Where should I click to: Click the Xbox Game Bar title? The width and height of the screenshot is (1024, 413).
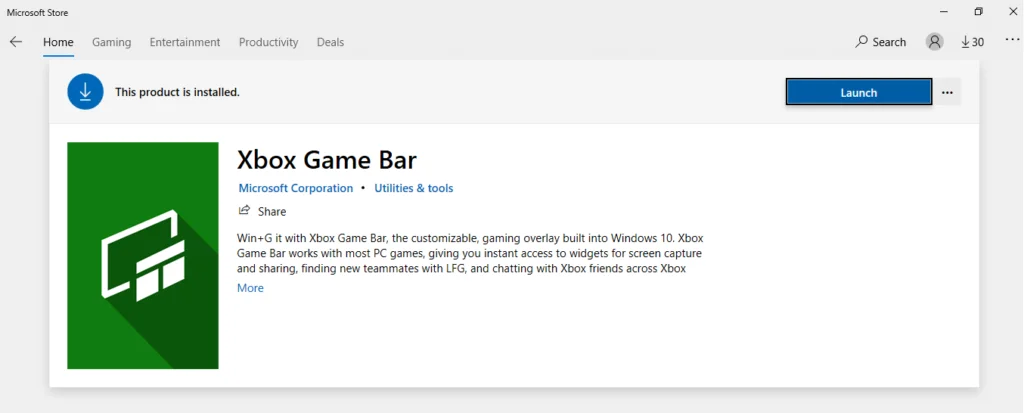[327, 160]
